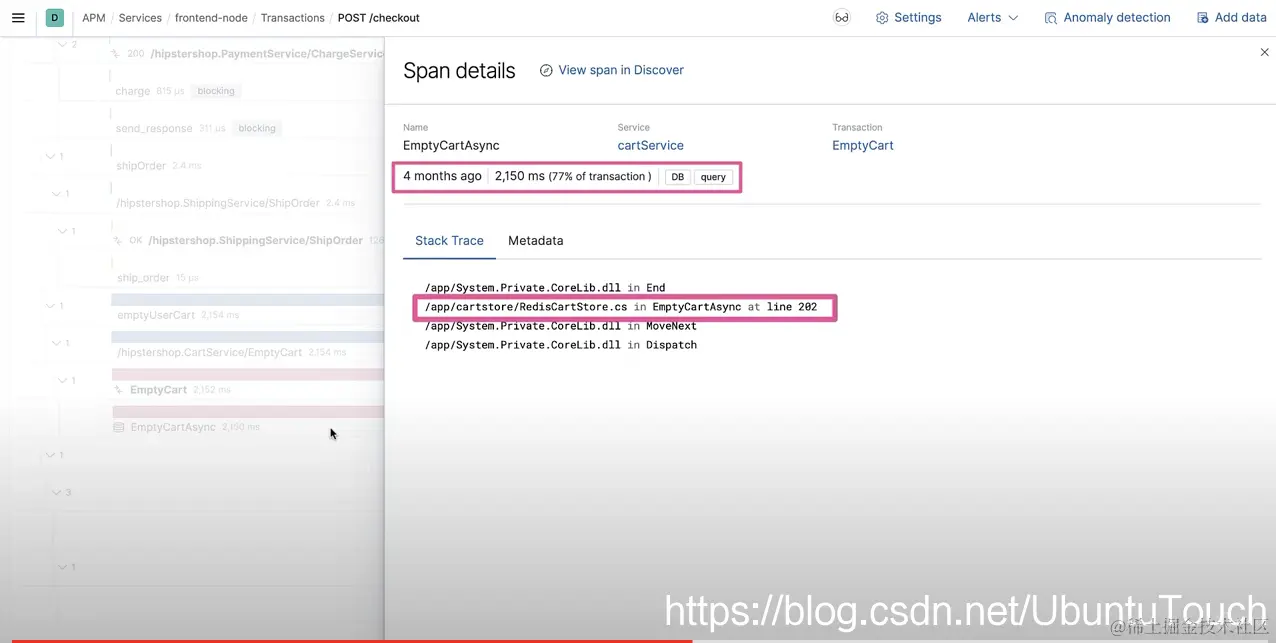1276x643 pixels.
Task: Open the EmptyCart transaction link
Action: [x=863, y=145]
